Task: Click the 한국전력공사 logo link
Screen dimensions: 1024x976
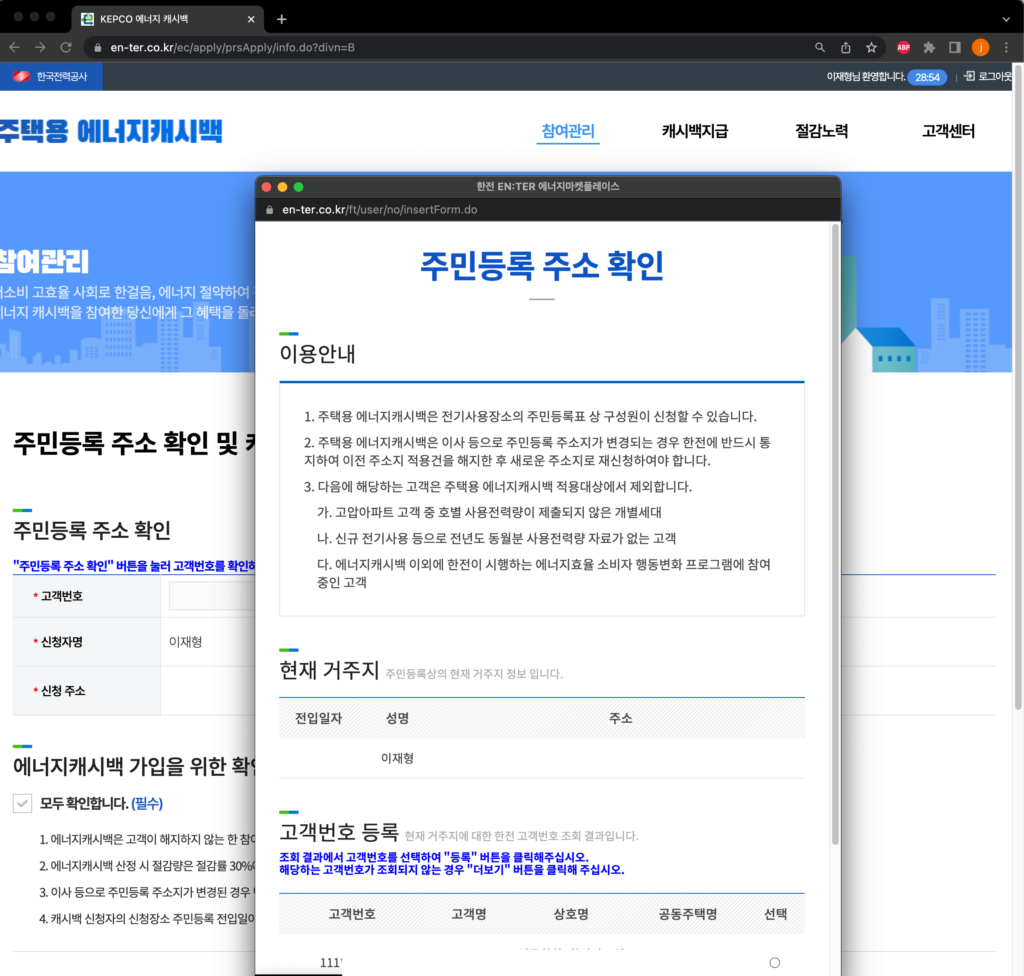Action: tap(50, 76)
